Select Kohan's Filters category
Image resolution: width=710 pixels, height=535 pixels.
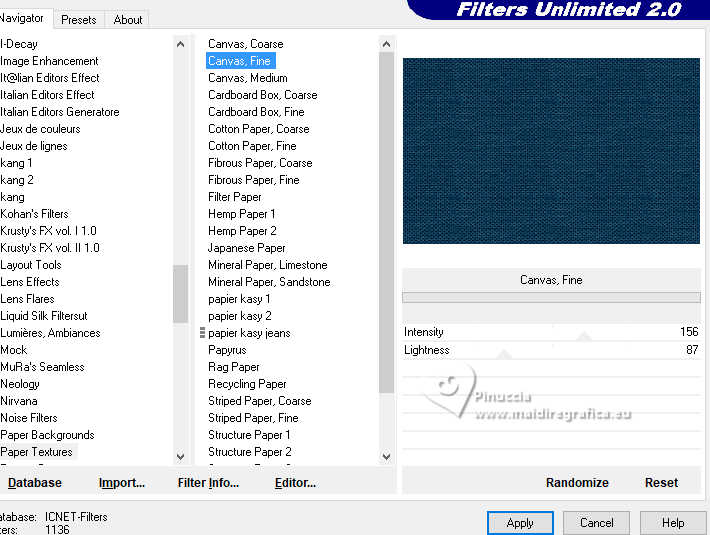34,214
